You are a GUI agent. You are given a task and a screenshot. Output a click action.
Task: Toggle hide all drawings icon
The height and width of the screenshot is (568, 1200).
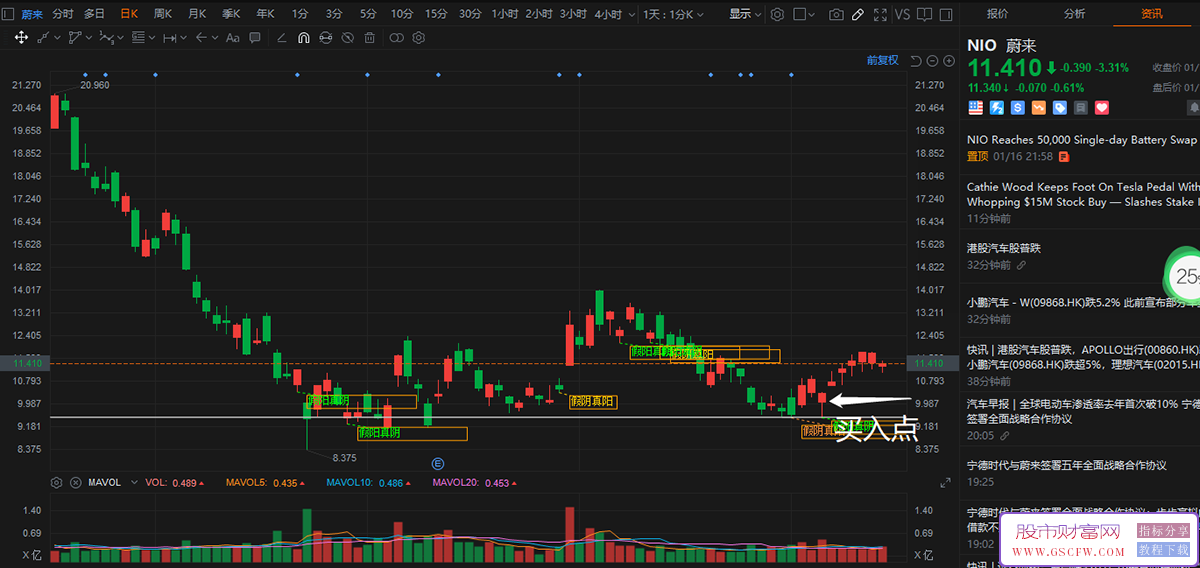348,37
